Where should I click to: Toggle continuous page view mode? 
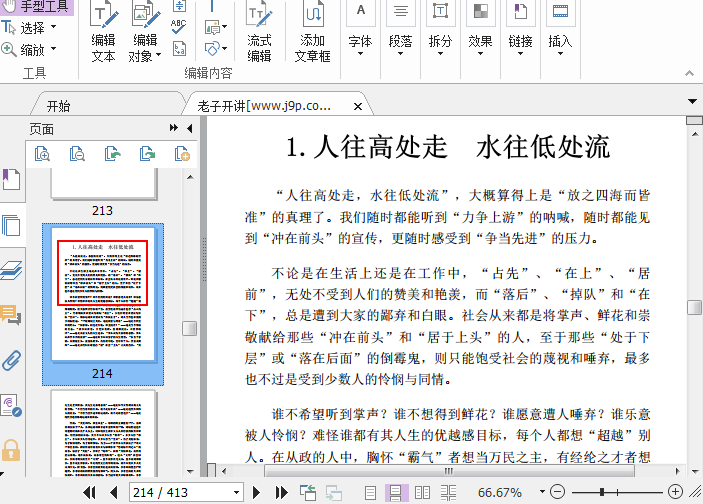click(396, 492)
